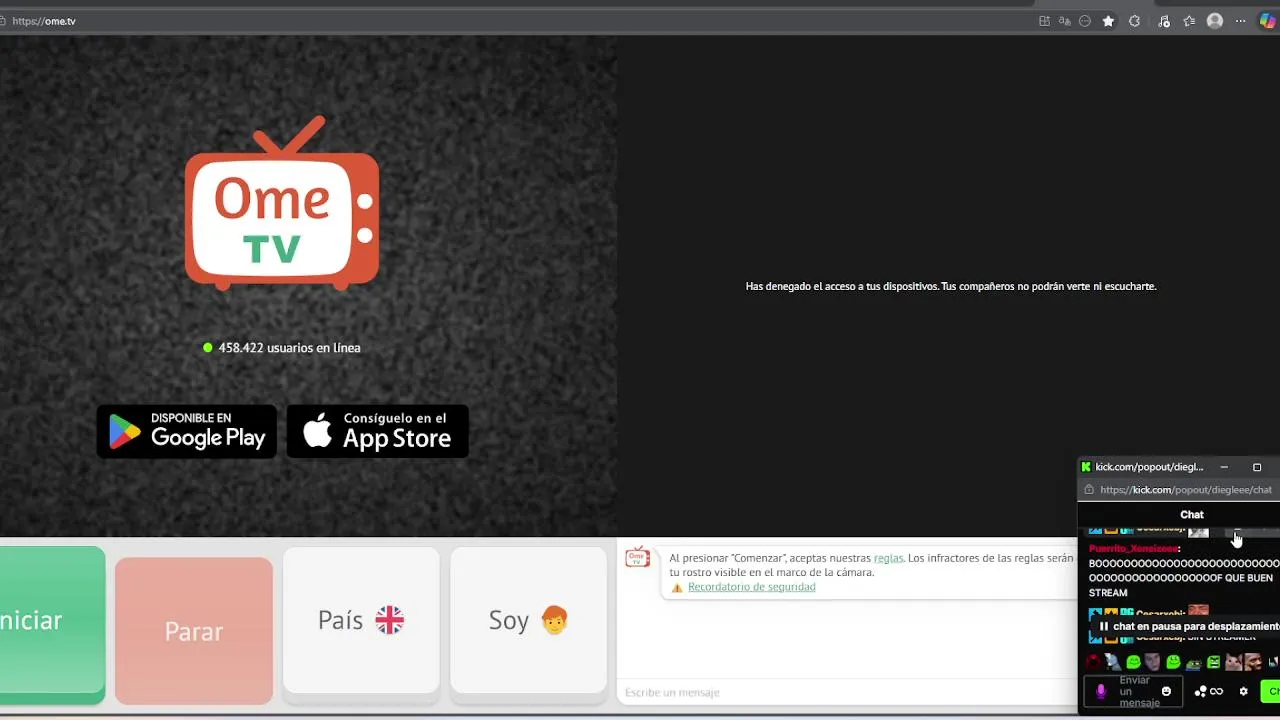1280x720 pixels.
Task: Open the País country selector
Action: click(x=361, y=620)
